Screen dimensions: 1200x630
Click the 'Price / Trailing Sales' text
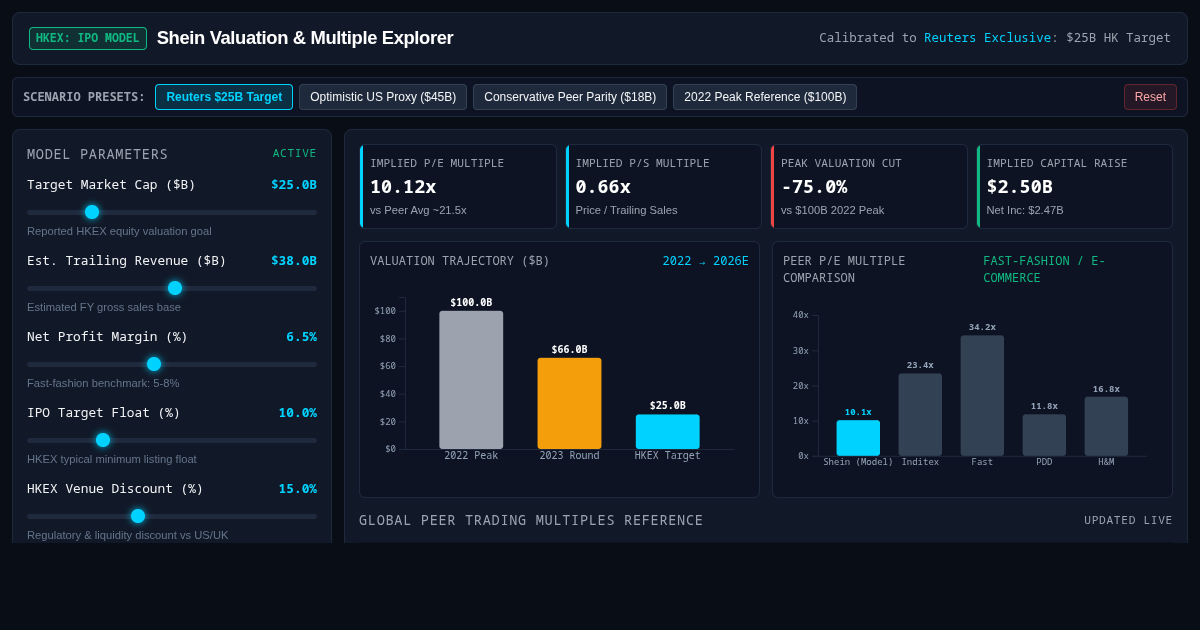click(x=626, y=210)
